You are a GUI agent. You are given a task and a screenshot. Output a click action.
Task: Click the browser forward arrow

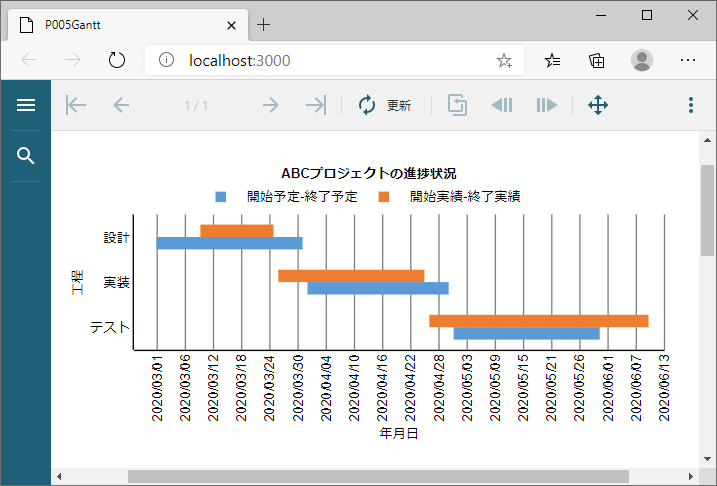pyautogui.click(x=73, y=60)
